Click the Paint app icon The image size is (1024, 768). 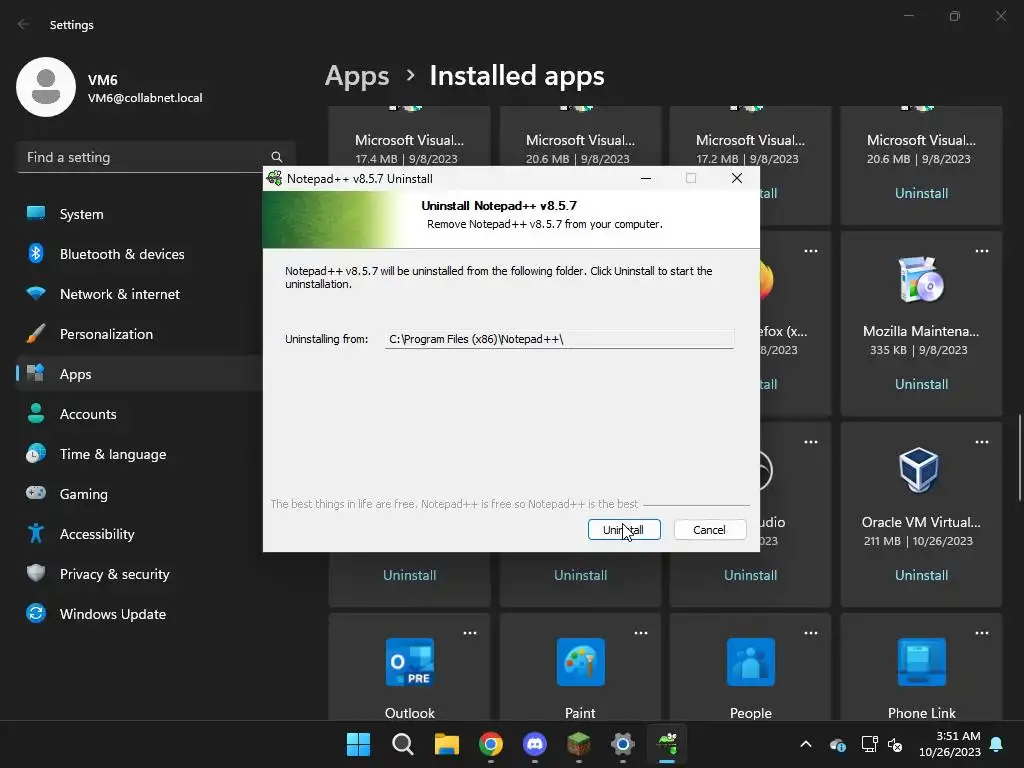(581, 662)
